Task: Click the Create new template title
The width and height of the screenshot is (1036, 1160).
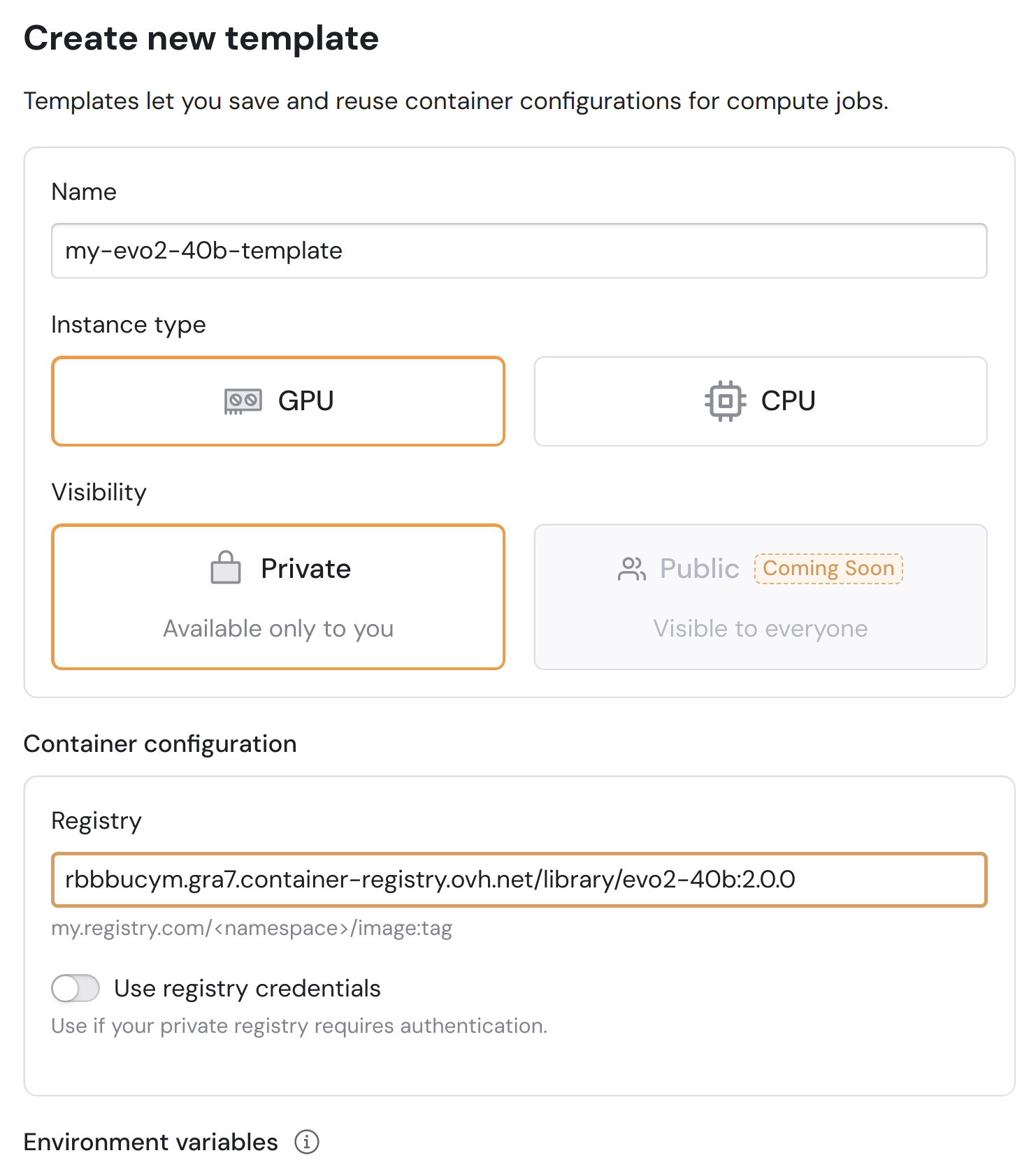Action: [201, 38]
